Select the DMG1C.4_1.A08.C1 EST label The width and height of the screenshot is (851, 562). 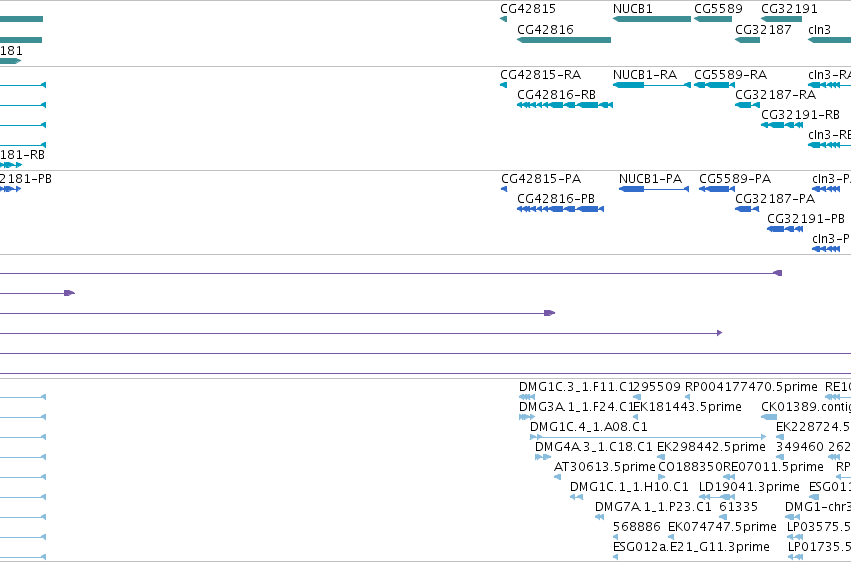click(589, 427)
